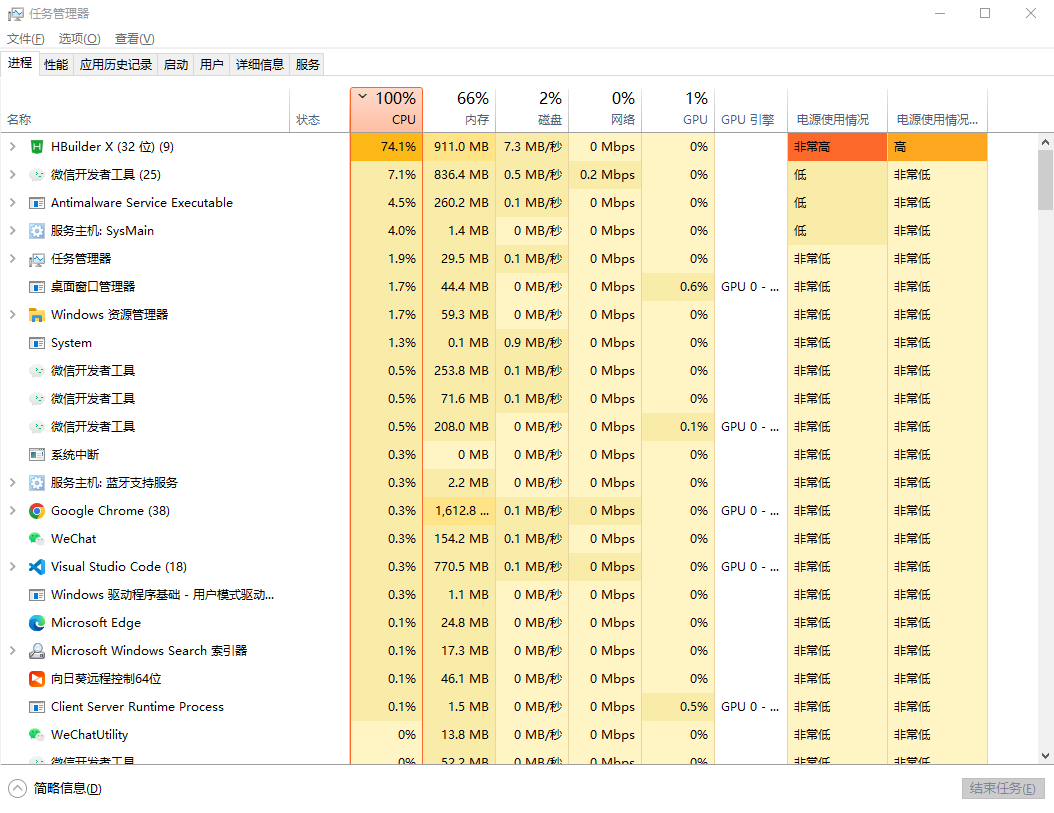Sort by the 磁盘 column header

532,110
